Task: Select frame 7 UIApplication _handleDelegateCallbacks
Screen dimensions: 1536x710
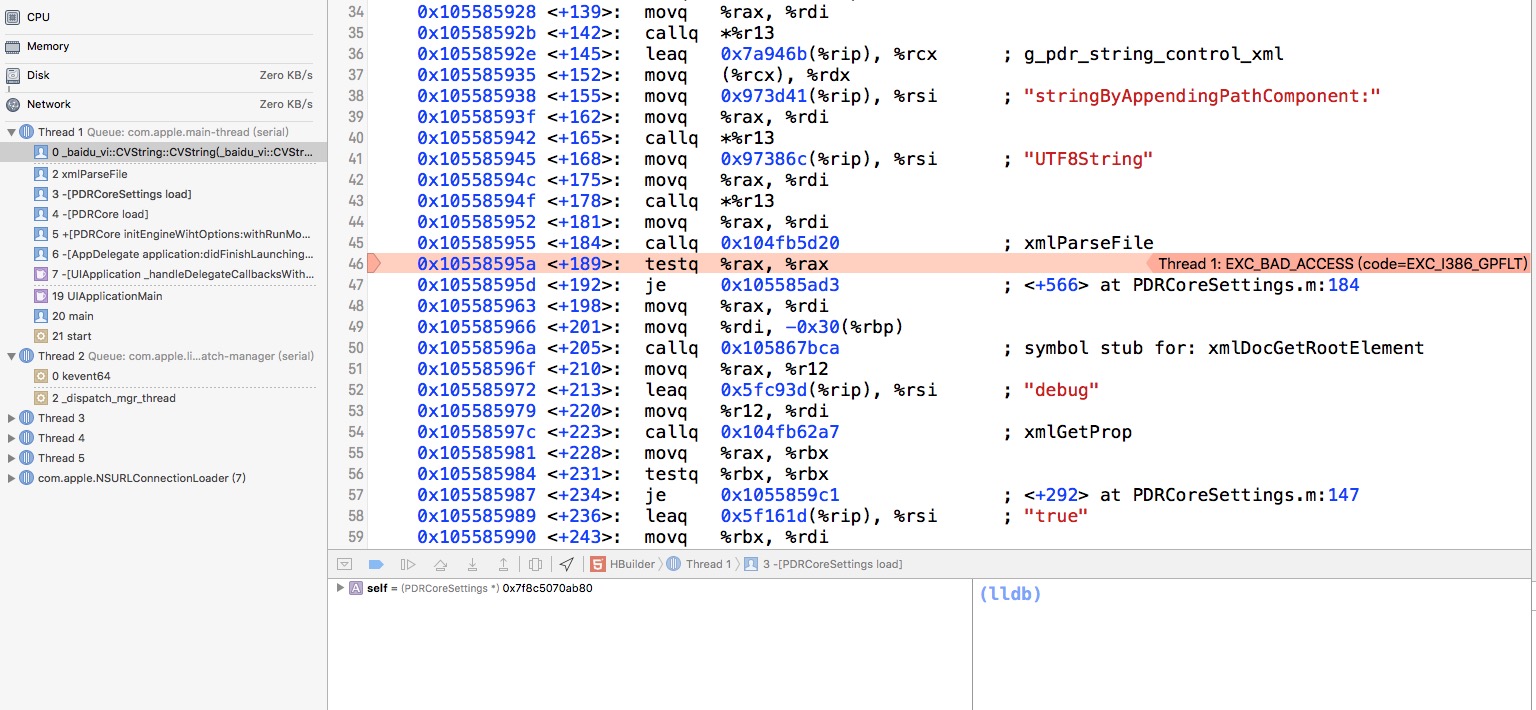Action: (163, 274)
